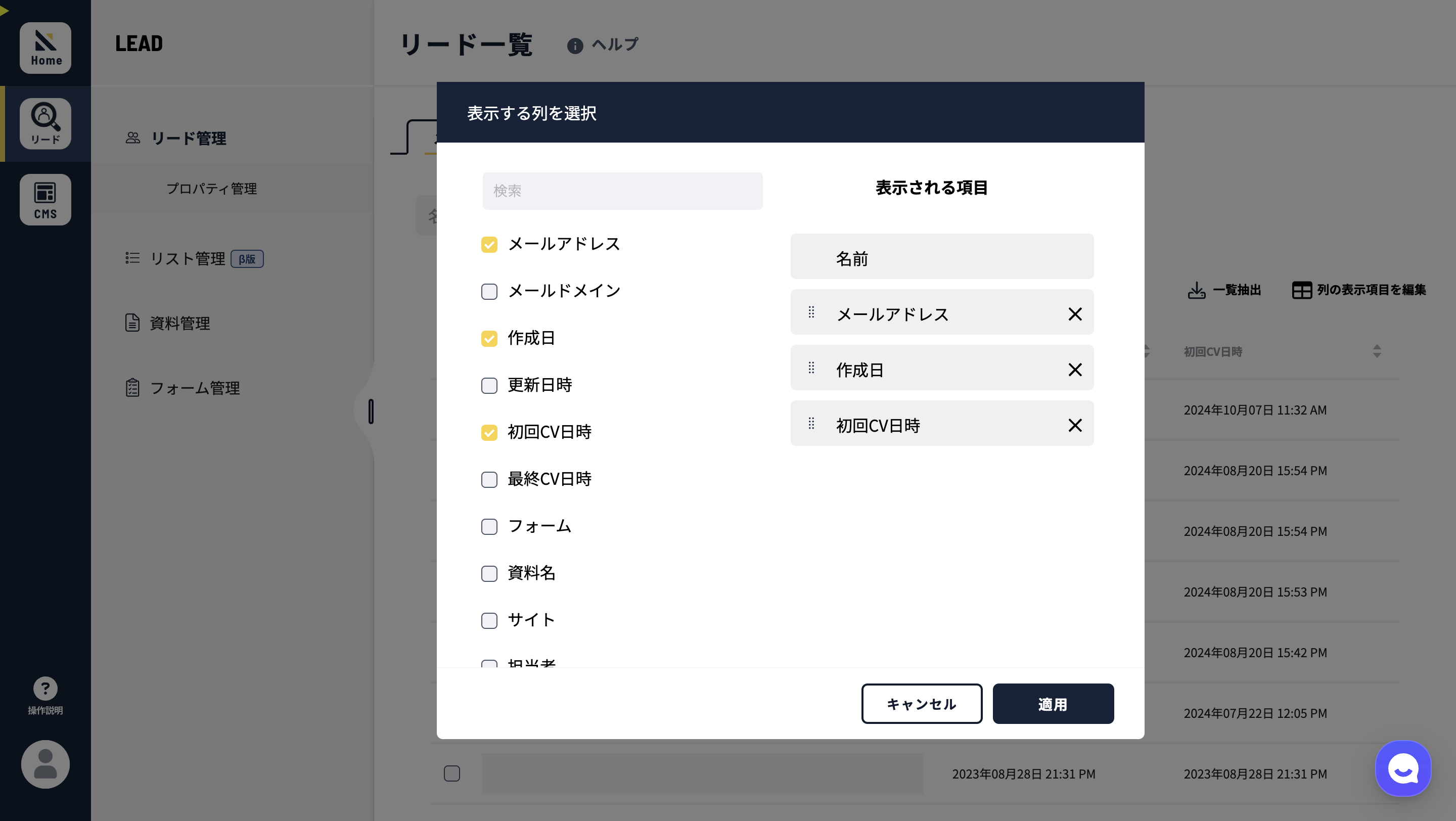Click the 作成日 displayed item row
This screenshot has height=821, width=1456.
click(x=942, y=367)
